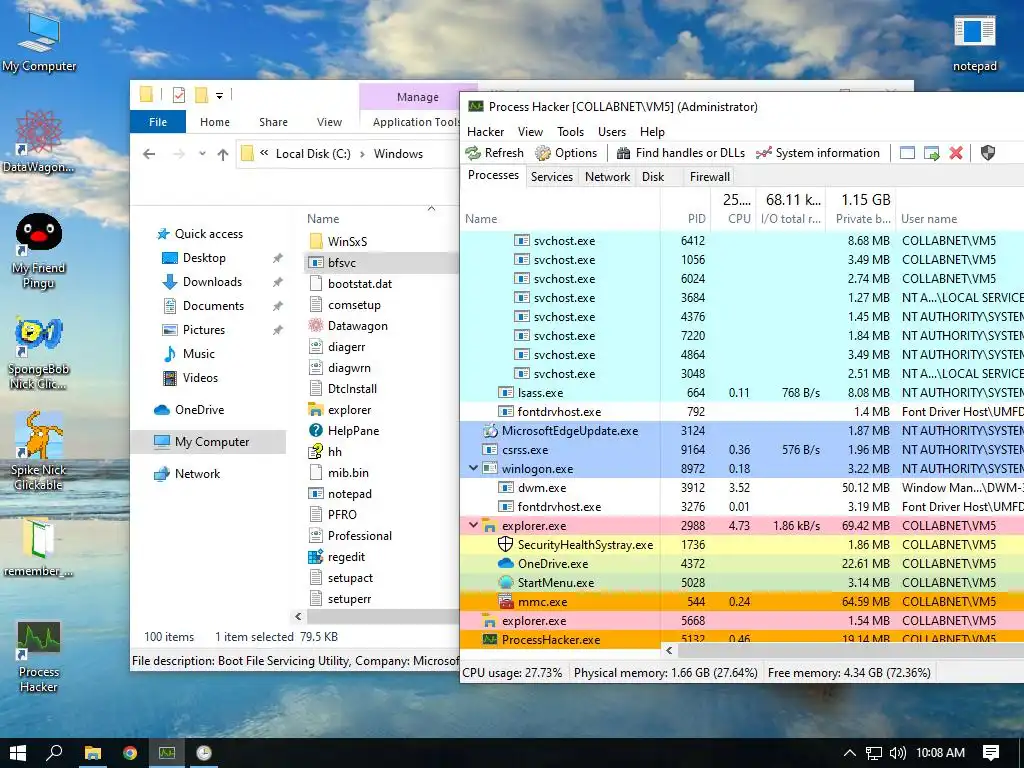This screenshot has height=768, width=1024.
Task: Click Windows in the address breadcrumb
Action: coord(398,154)
